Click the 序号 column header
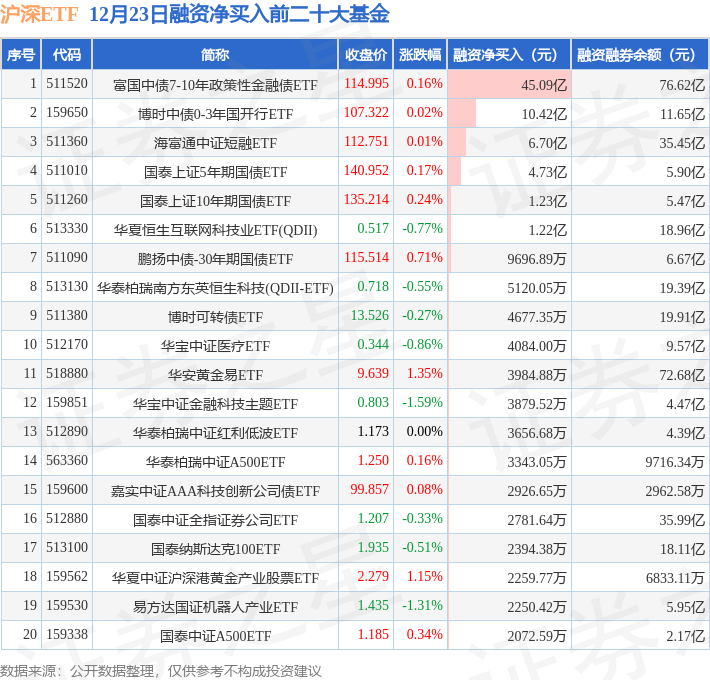Screen dimensions: 710x680 (x=21, y=55)
